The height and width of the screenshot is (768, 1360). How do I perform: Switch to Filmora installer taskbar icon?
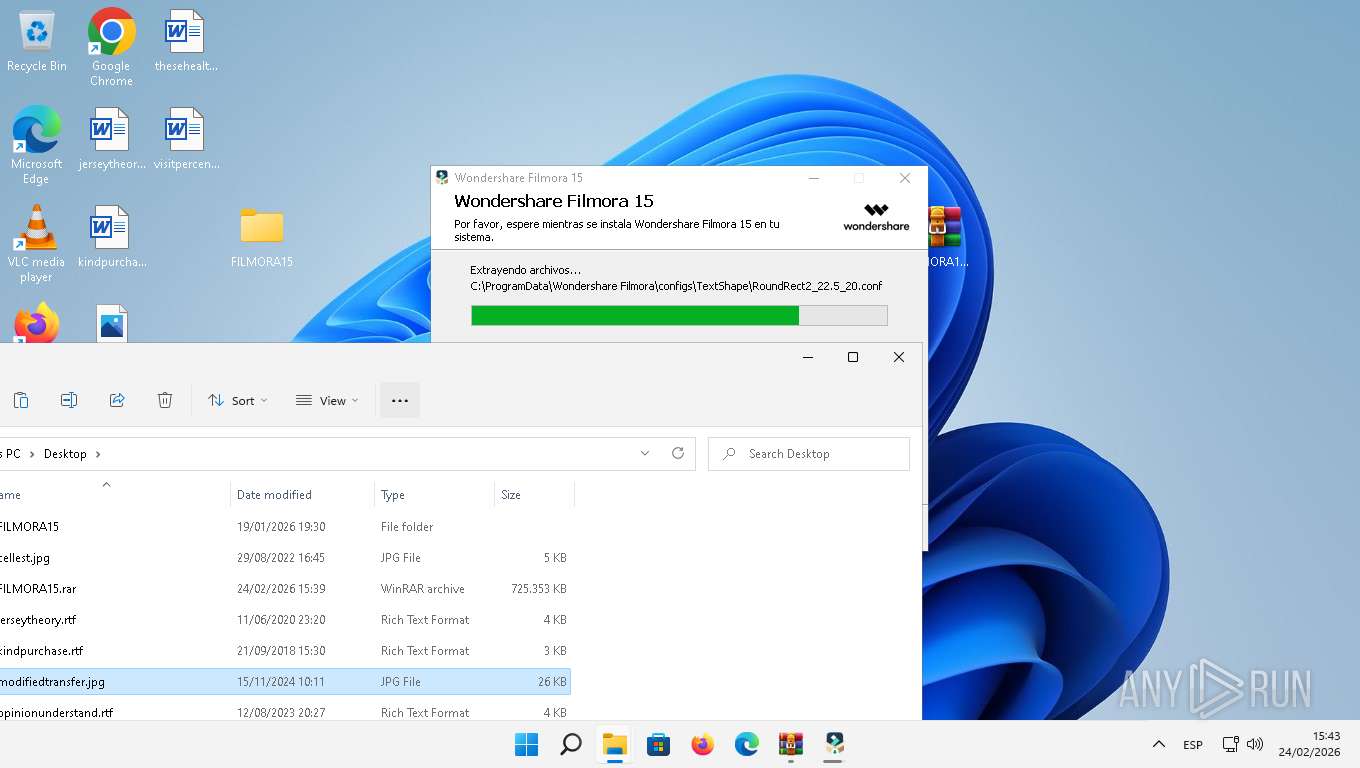[835, 744]
